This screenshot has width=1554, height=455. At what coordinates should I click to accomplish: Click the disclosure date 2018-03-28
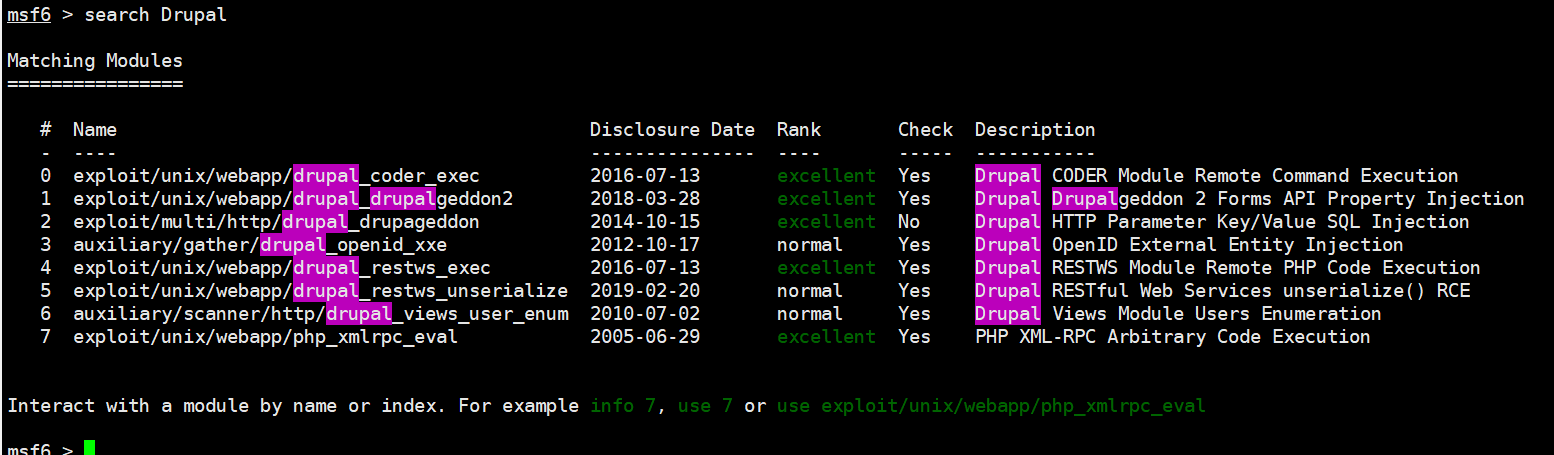tap(645, 199)
